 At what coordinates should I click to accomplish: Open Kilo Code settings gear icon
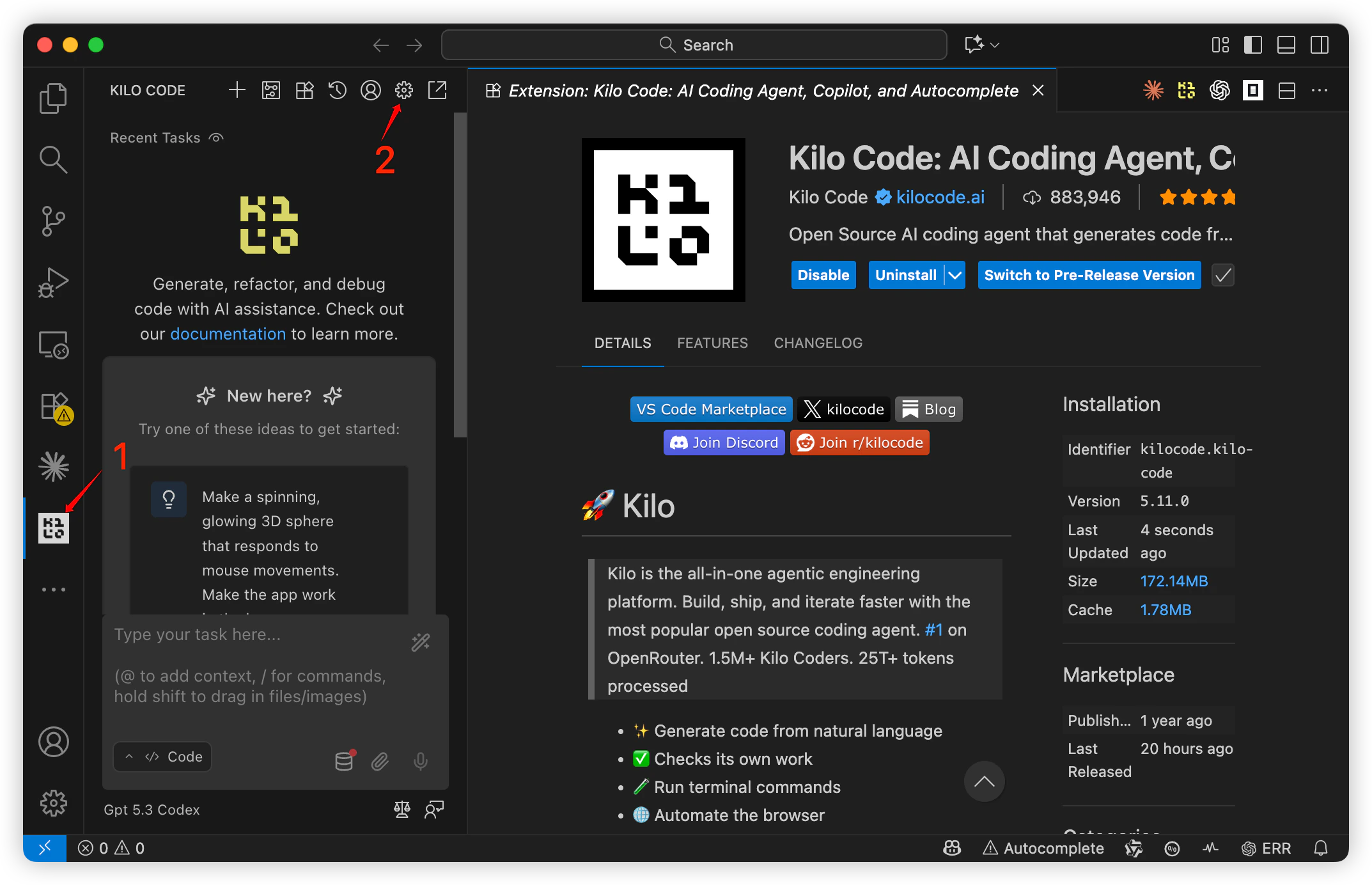[x=403, y=90]
